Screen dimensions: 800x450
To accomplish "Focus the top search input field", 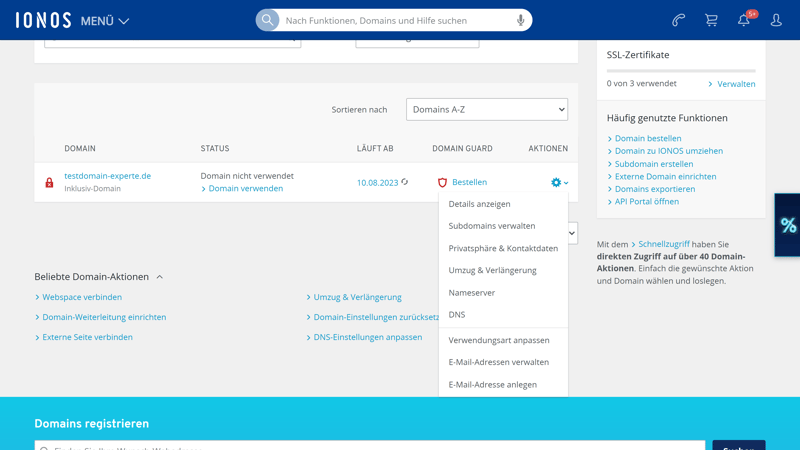I will tap(395, 20).
